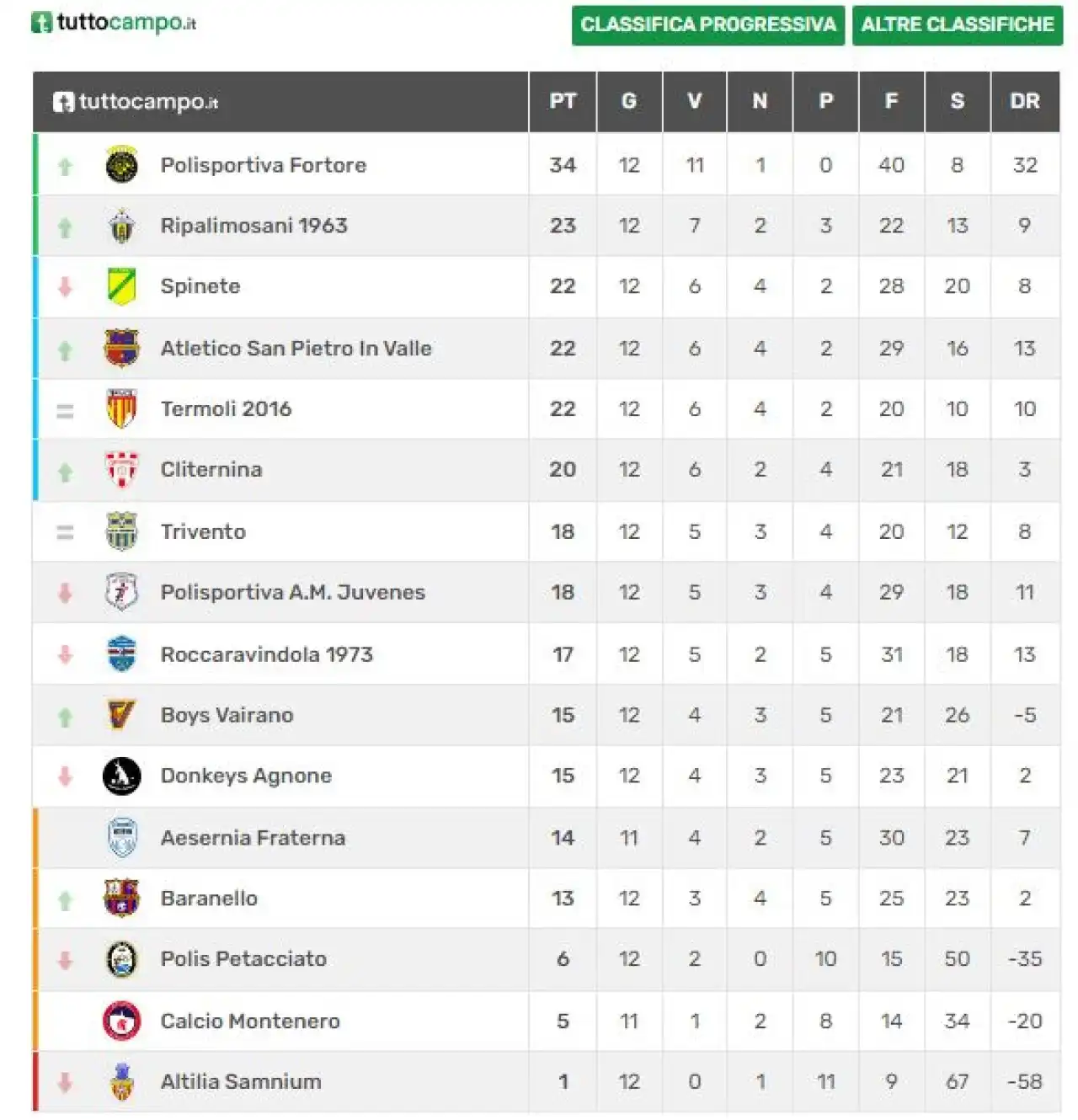Click the green up arrow beside Cliternina
Image resolution: width=1078 pixels, height=1120 pixels.
click(x=65, y=472)
